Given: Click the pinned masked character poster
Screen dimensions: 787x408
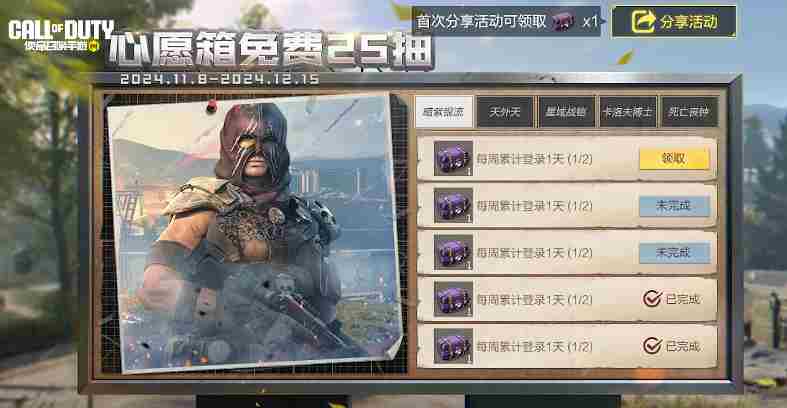Looking at the screenshot, I should 254,232.
